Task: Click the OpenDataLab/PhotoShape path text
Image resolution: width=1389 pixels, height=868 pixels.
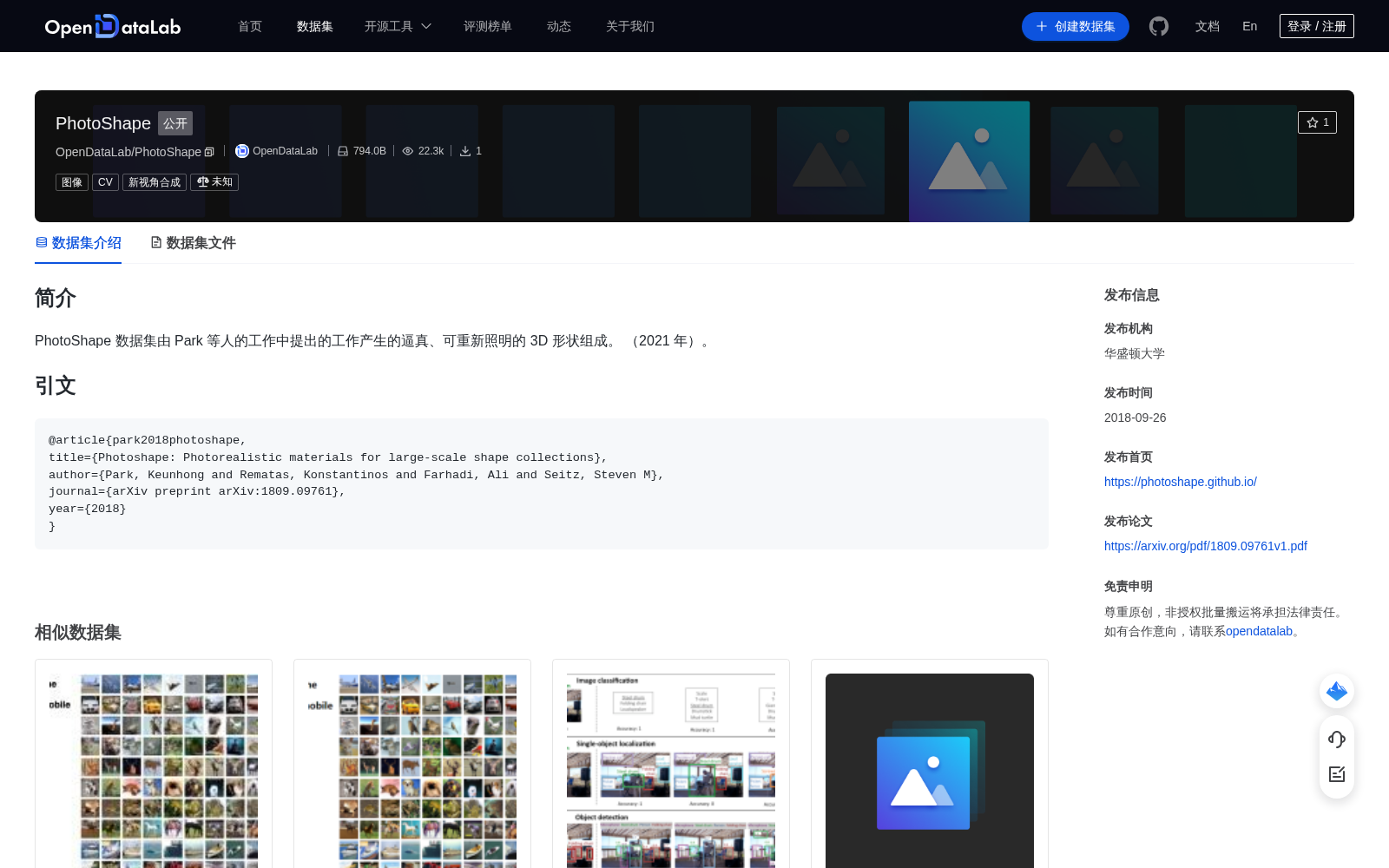Action: 128,152
